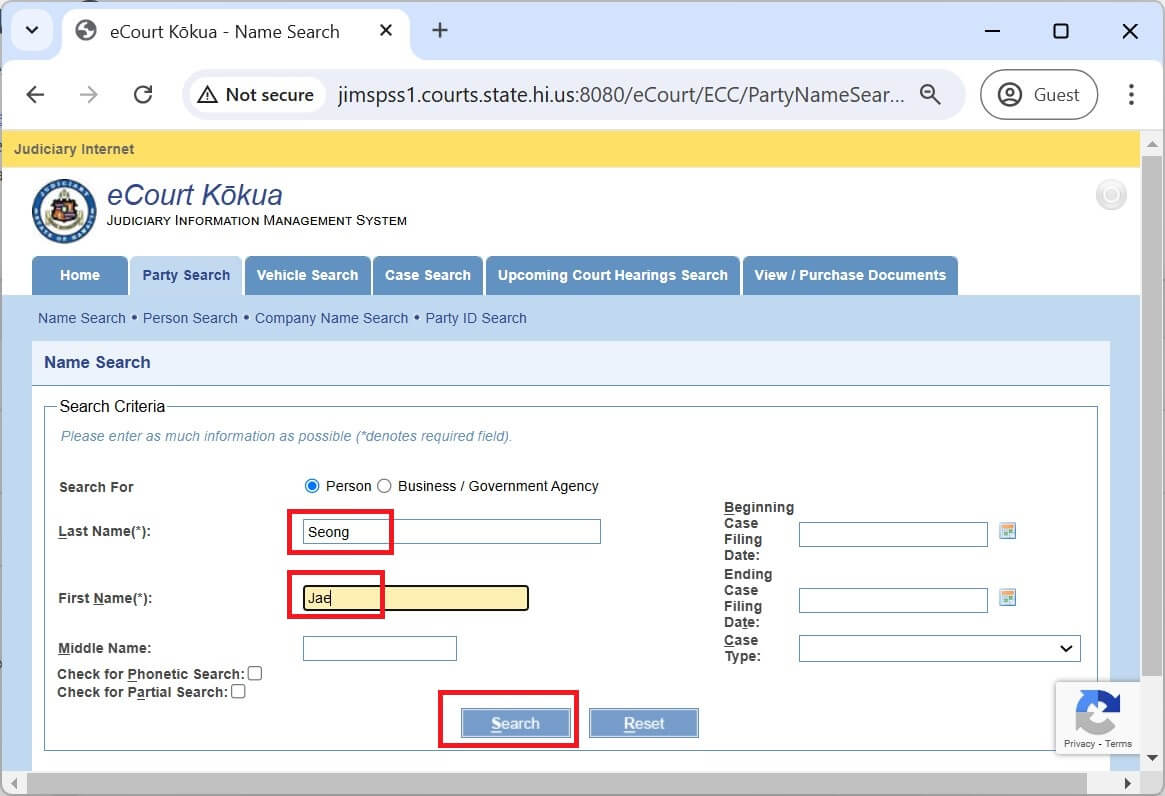This screenshot has width=1165, height=796.
Task: Enable the Partial Search checkbox
Action: pos(238,691)
